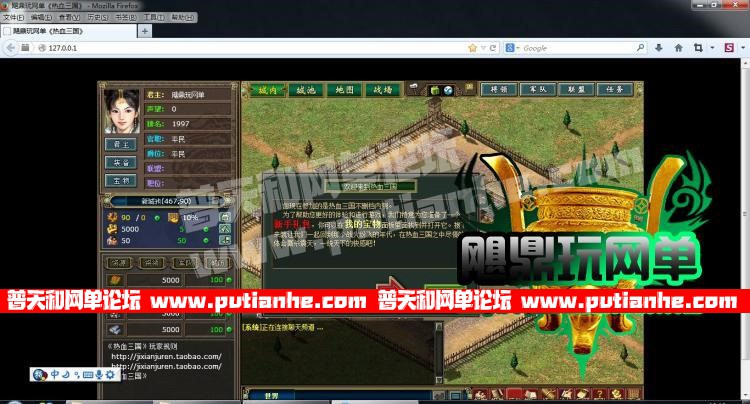Screen dimensions: 750x404
Task: Click the green gift box icon in game toolbar
Action: (x=434, y=90)
